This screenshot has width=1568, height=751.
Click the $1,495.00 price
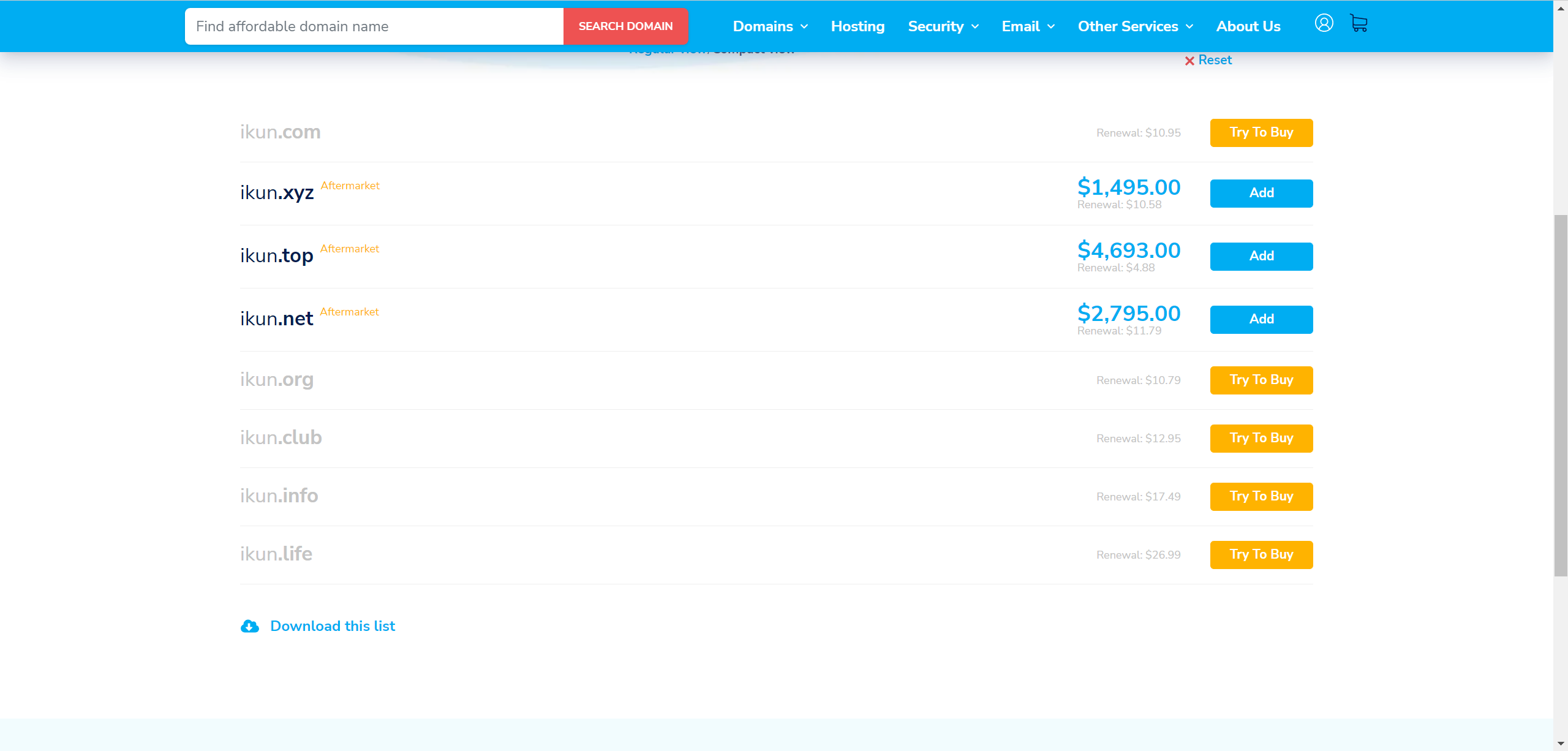click(x=1129, y=187)
